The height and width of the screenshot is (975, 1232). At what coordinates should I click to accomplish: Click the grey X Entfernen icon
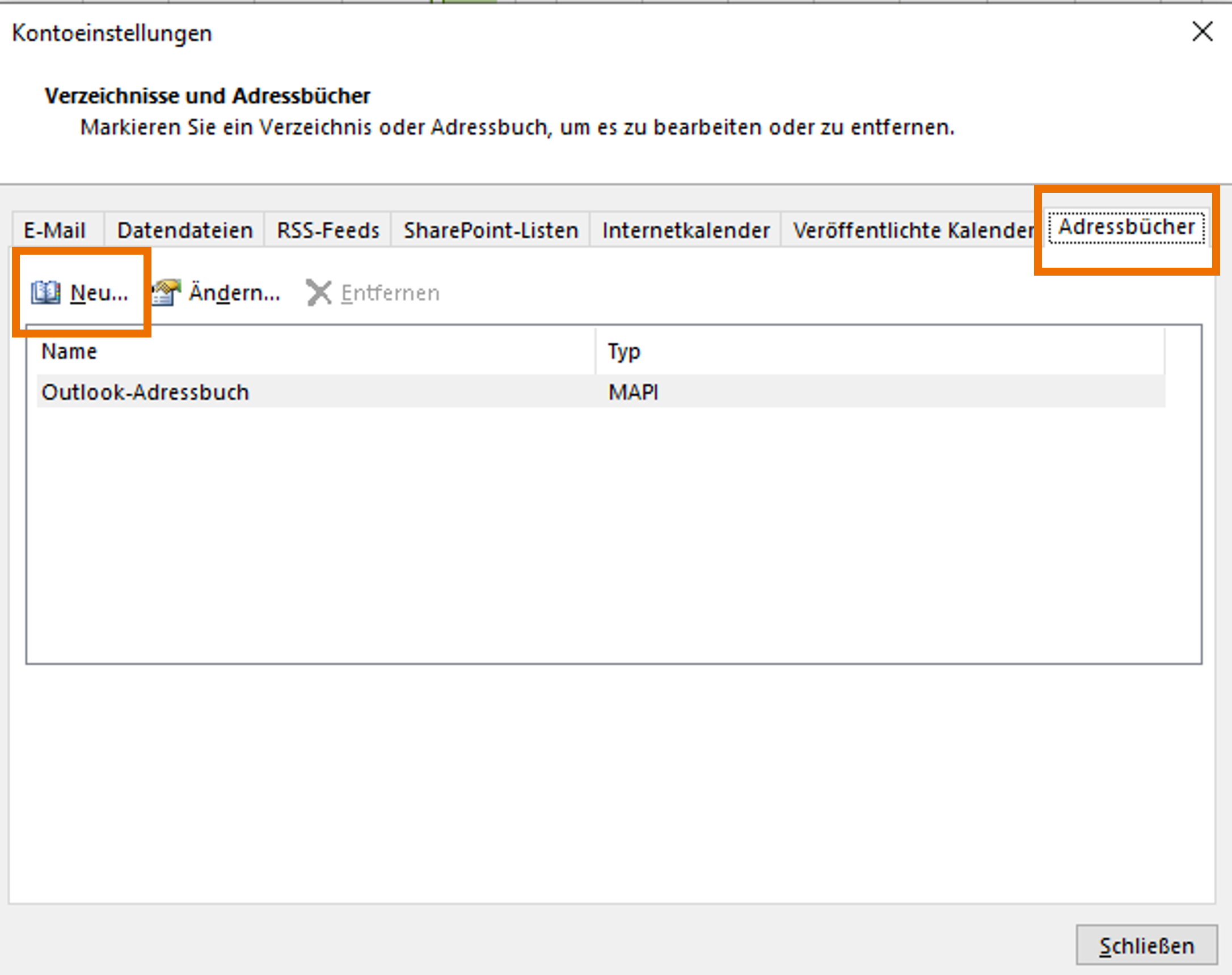[x=319, y=293]
